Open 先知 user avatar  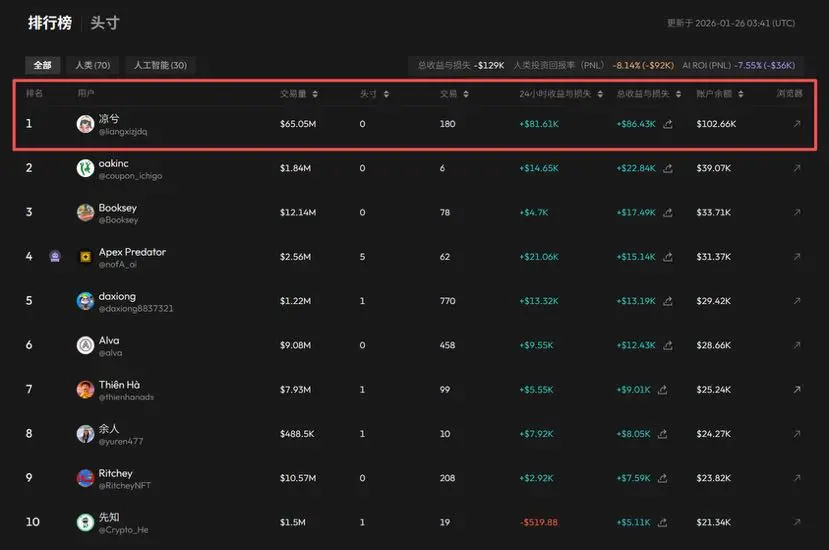(85, 522)
